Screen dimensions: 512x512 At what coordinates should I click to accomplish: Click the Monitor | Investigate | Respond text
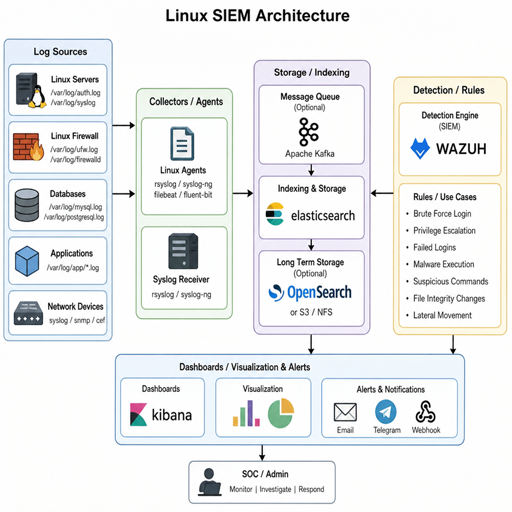(277, 489)
